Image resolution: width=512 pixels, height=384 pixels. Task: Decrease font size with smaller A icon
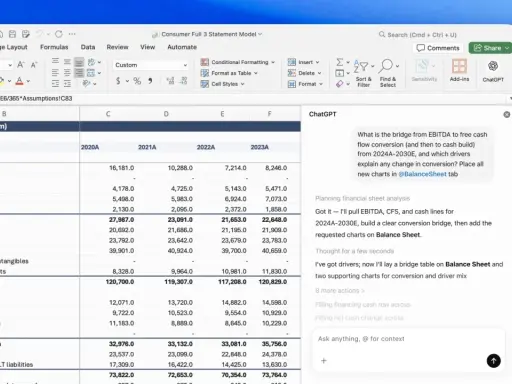[34, 65]
